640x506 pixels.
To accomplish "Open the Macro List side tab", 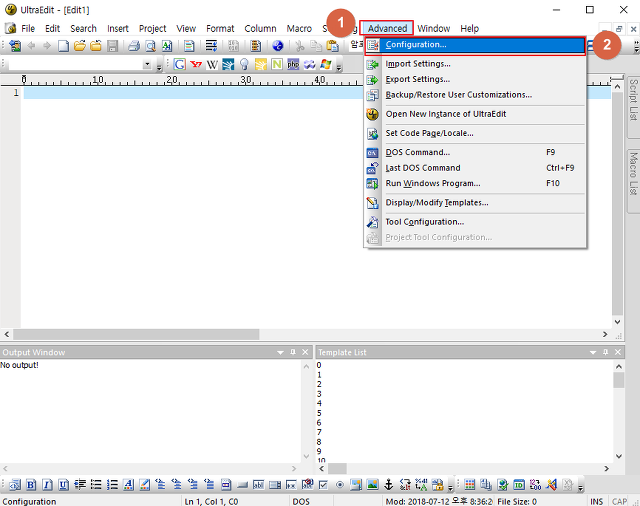I will (x=633, y=180).
